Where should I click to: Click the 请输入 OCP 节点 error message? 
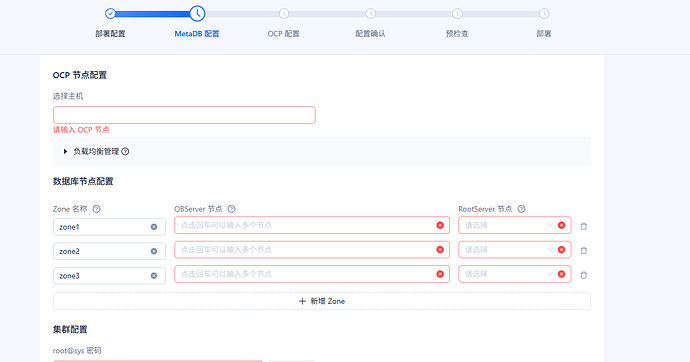(x=81, y=130)
